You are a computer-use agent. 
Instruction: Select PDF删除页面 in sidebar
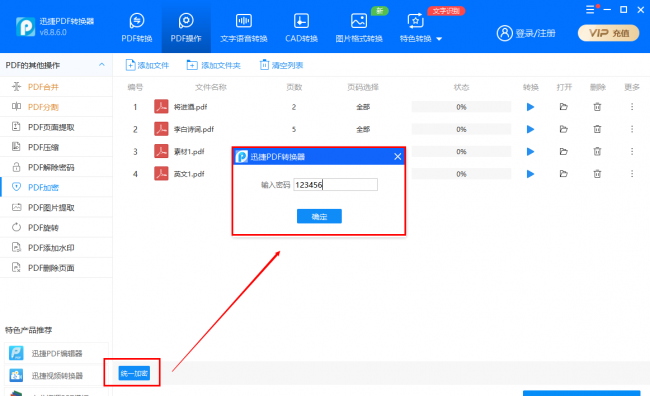pyautogui.click(x=56, y=268)
